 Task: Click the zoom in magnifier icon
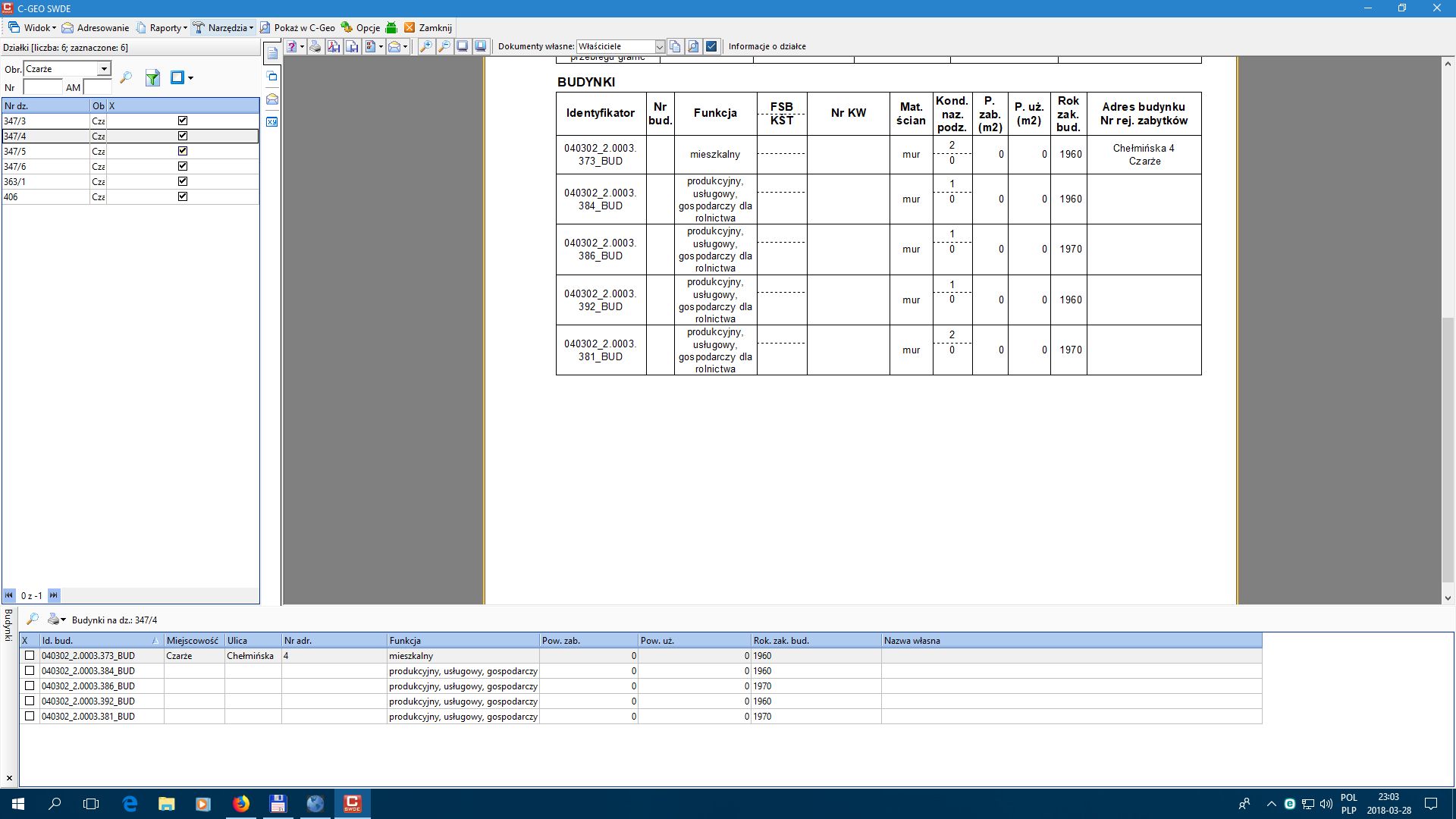coord(426,46)
